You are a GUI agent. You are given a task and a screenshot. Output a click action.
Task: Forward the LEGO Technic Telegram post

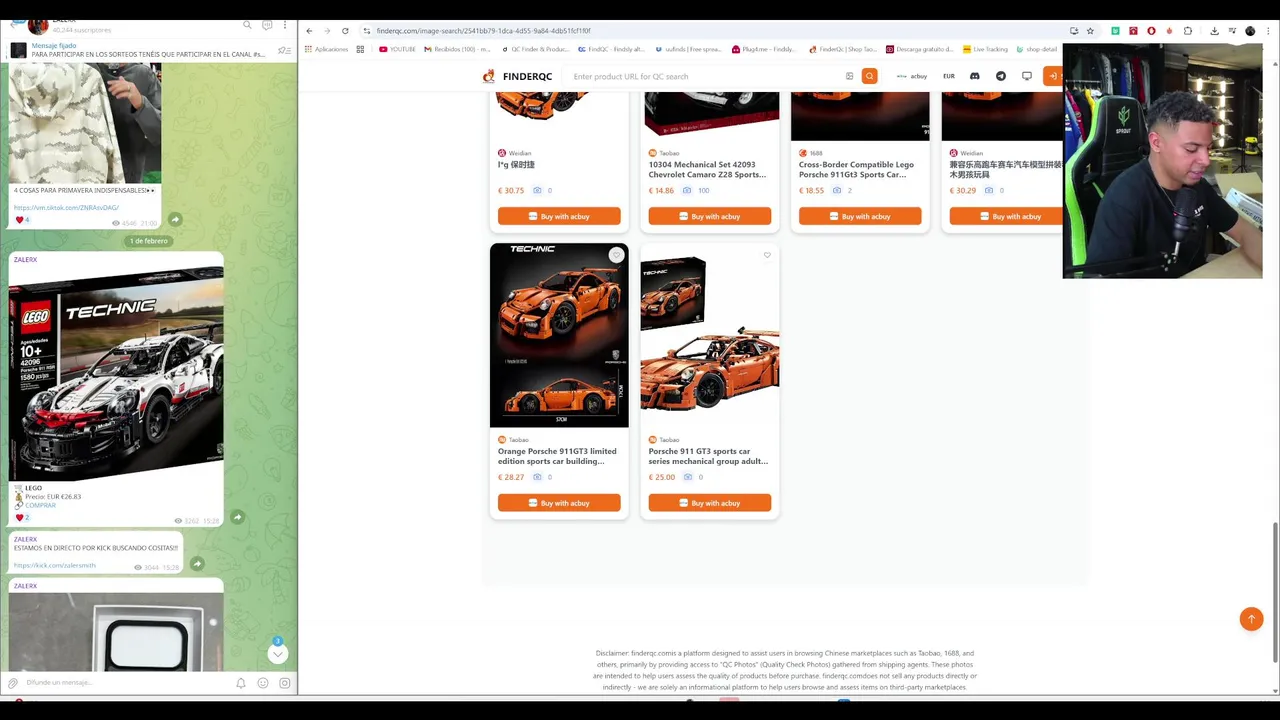pos(237,517)
